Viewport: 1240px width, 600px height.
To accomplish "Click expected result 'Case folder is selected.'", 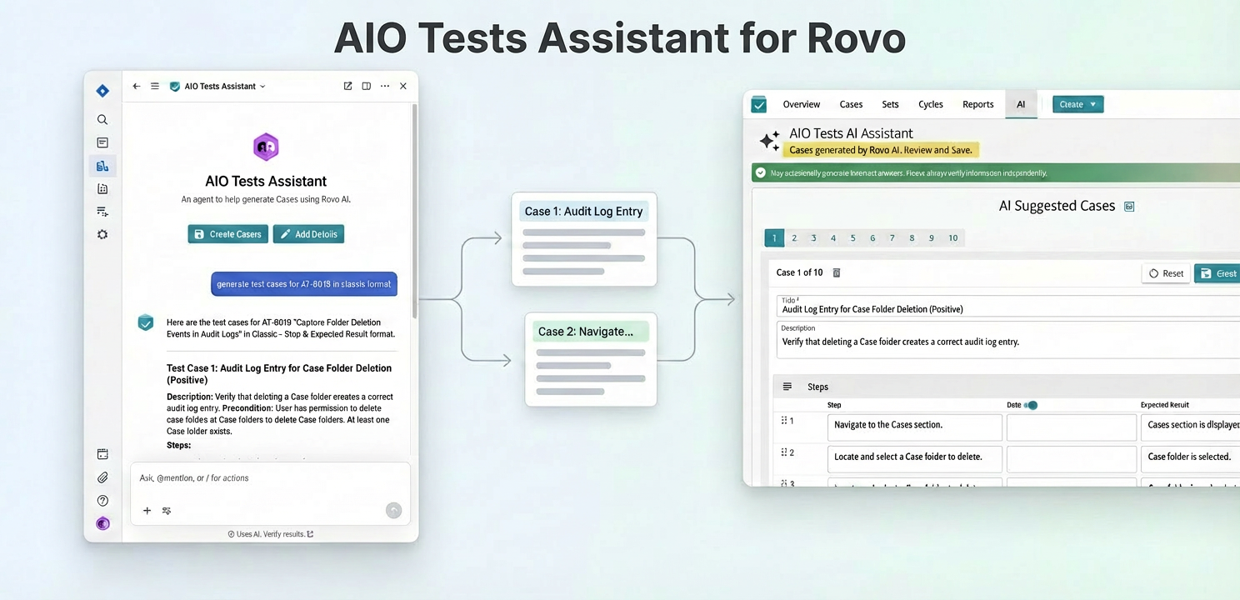I will [1190, 458].
